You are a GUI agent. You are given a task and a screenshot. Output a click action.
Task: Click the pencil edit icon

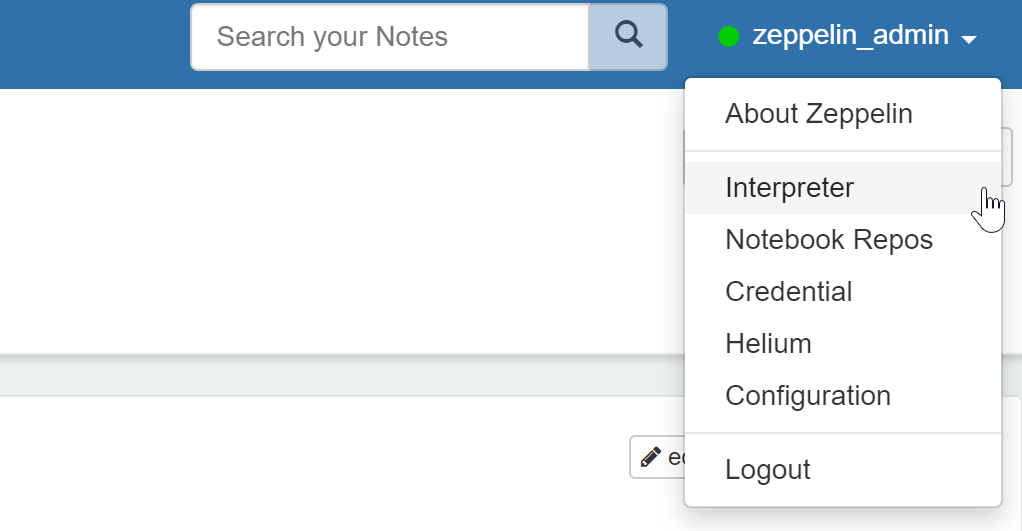650,457
